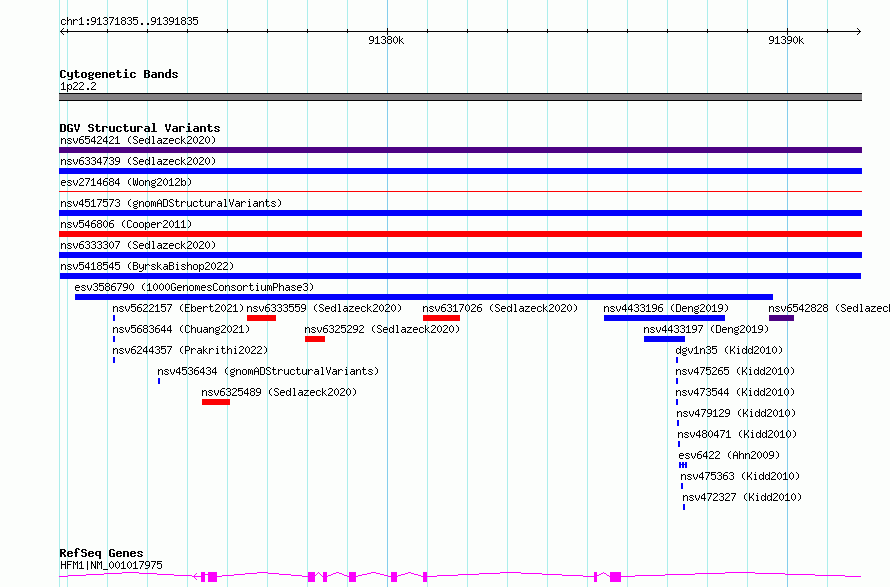Click the blue nsv4517573 variant bar
Screen dimensions: 890x587
click(460, 213)
